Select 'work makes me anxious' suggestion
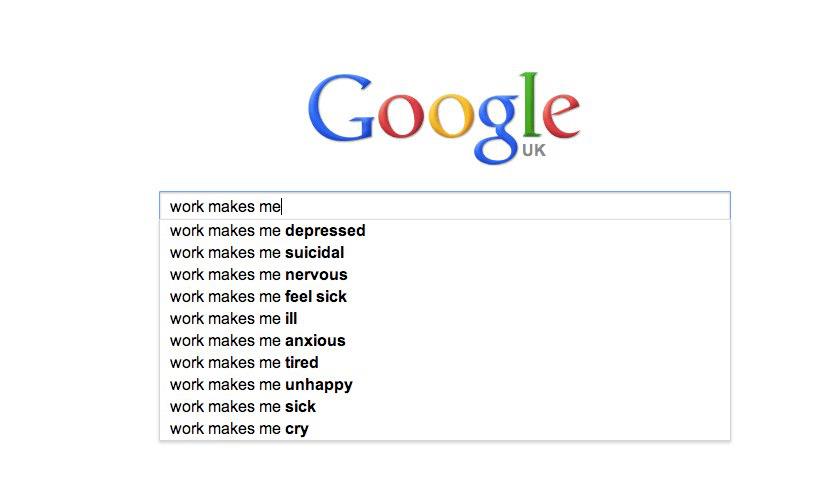The width and height of the screenshot is (839, 492). click(x=445, y=340)
